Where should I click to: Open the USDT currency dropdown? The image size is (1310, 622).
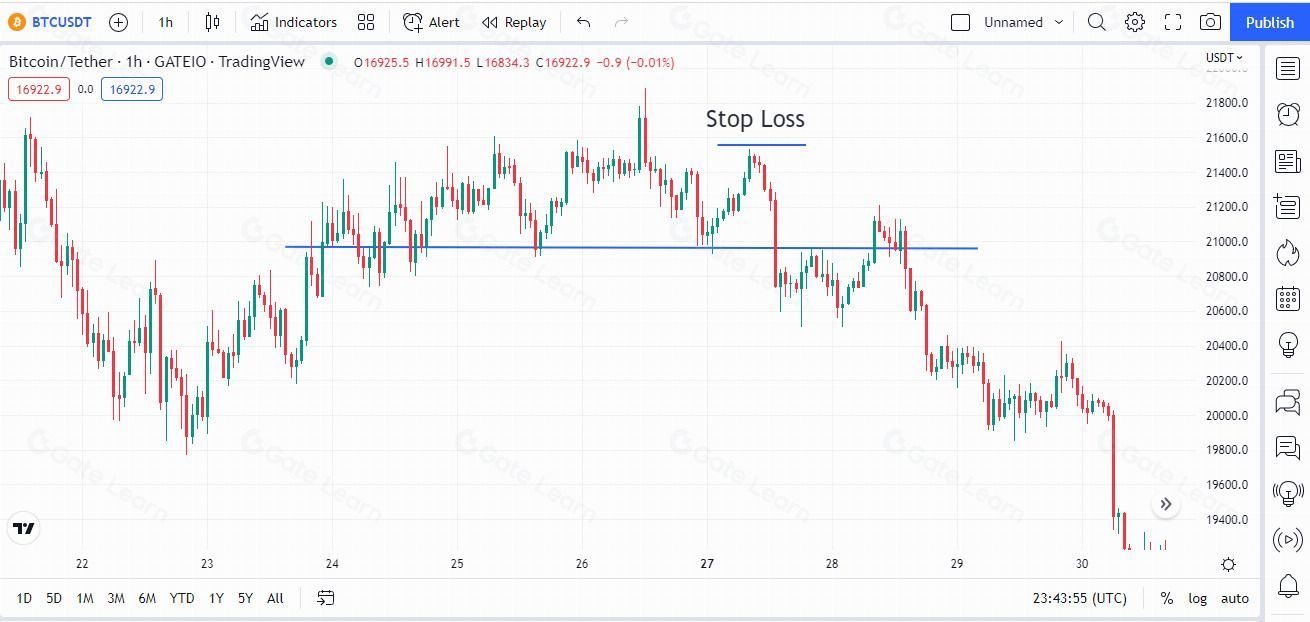1224,58
